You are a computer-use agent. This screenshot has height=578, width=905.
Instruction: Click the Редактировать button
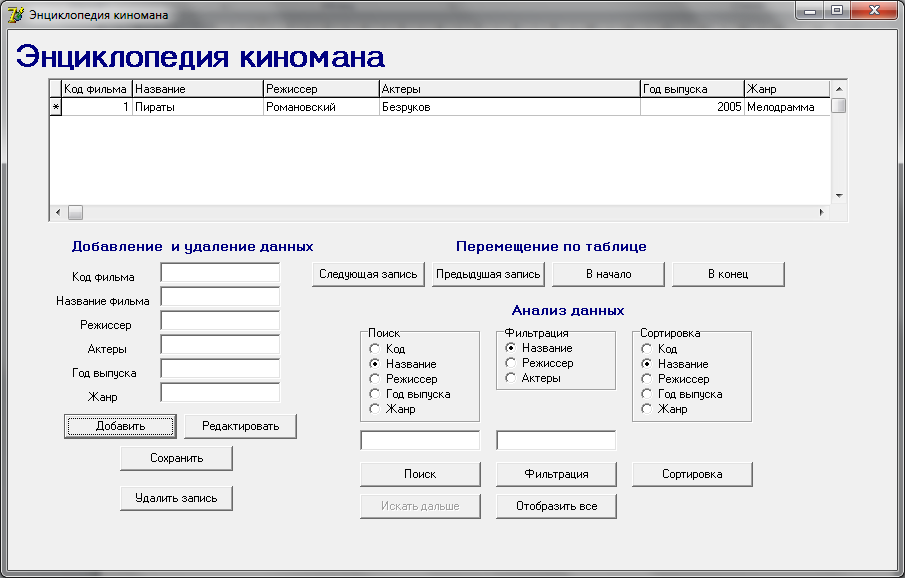point(240,426)
